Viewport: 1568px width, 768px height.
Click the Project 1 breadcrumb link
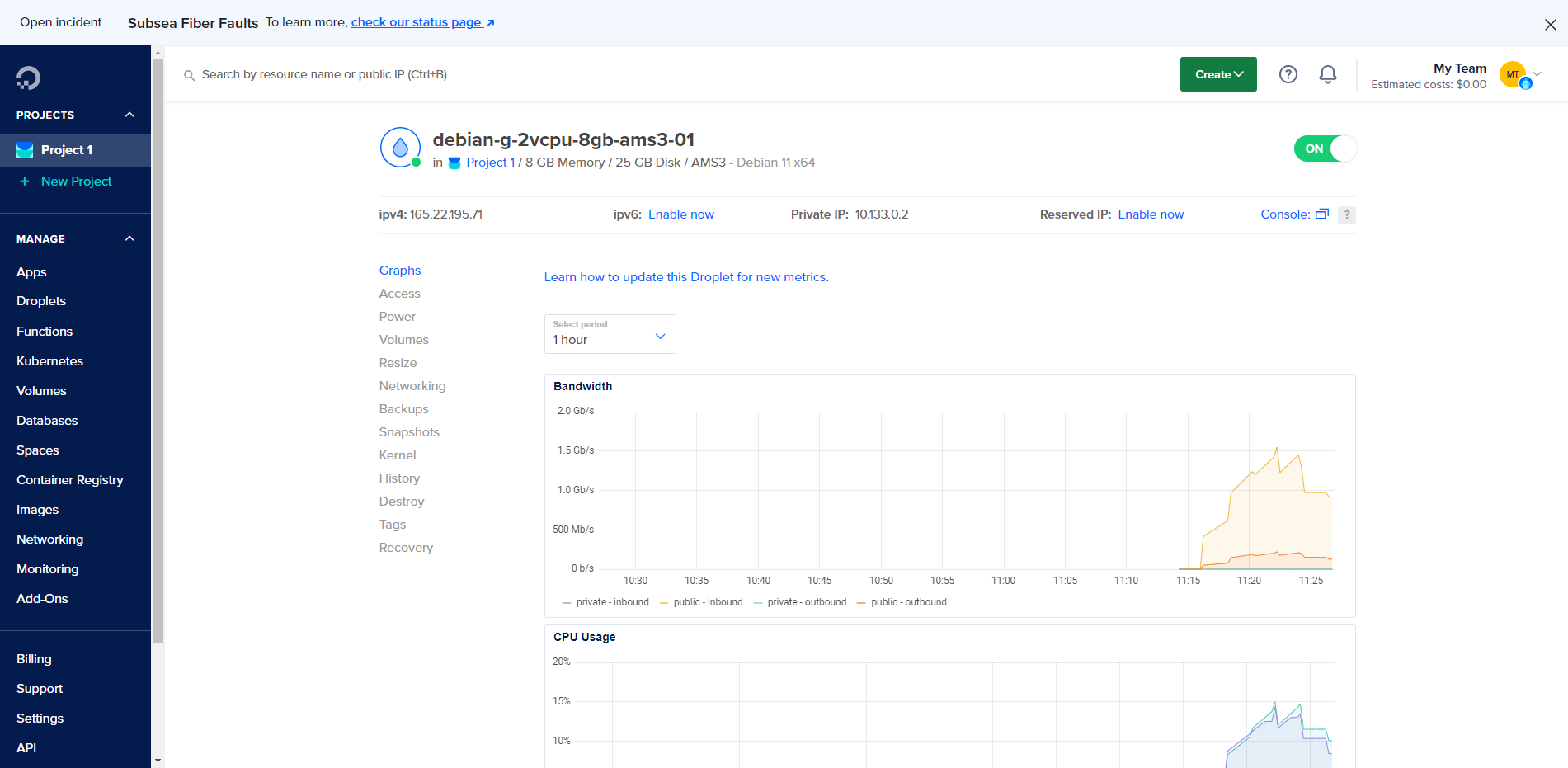coord(491,163)
